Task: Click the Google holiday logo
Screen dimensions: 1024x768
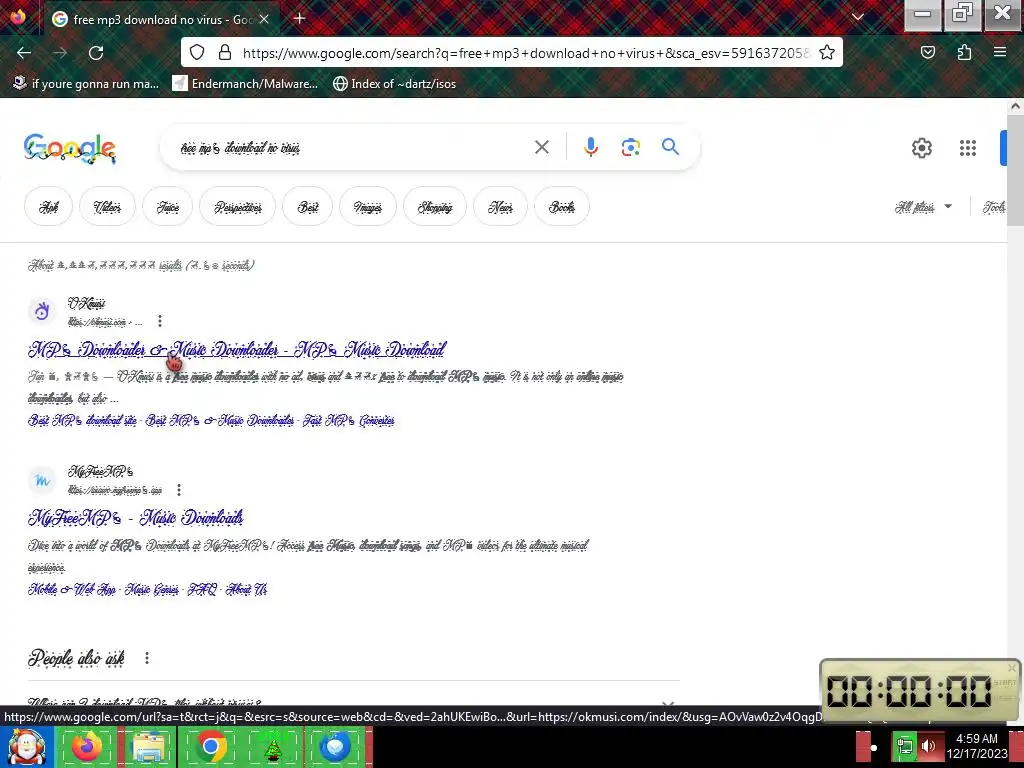Action: click(70, 148)
